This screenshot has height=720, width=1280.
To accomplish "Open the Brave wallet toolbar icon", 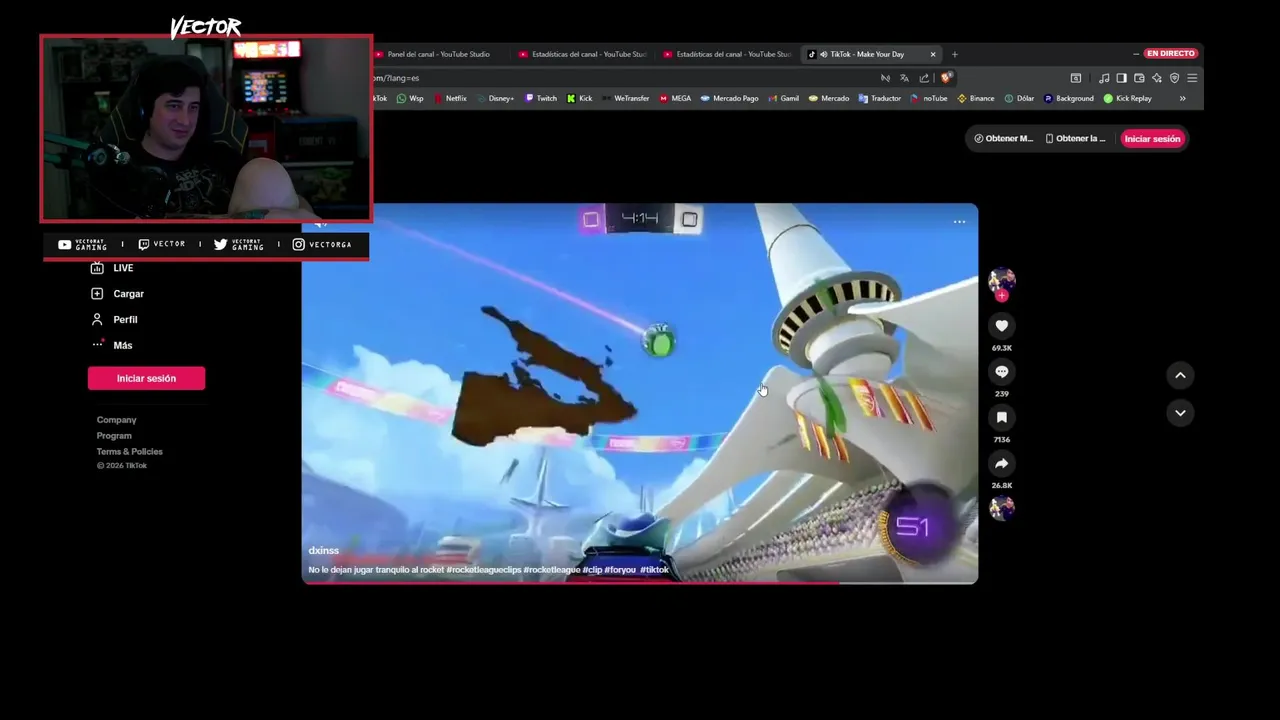I will click(x=1139, y=78).
